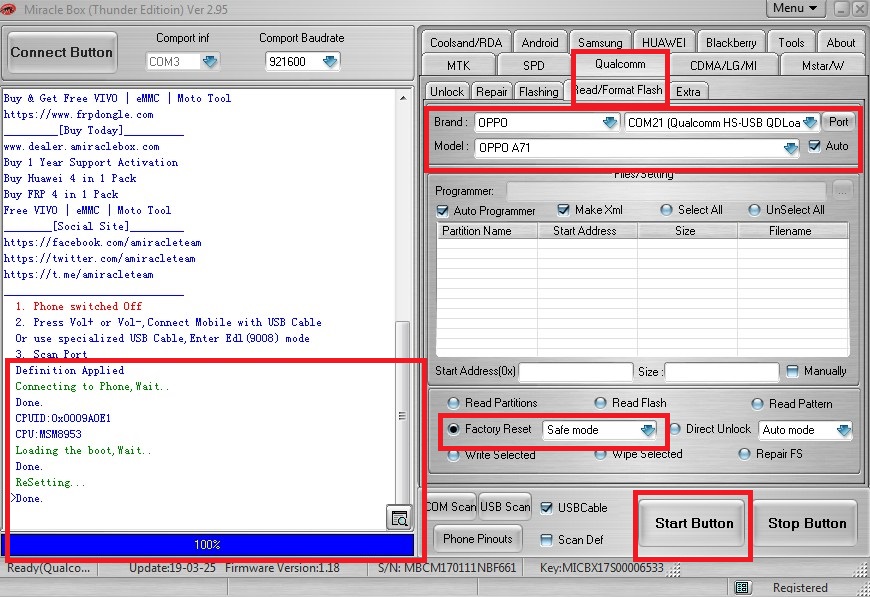Choose the UnSelect All radio option
The height and width of the screenshot is (597, 870).
click(x=754, y=210)
